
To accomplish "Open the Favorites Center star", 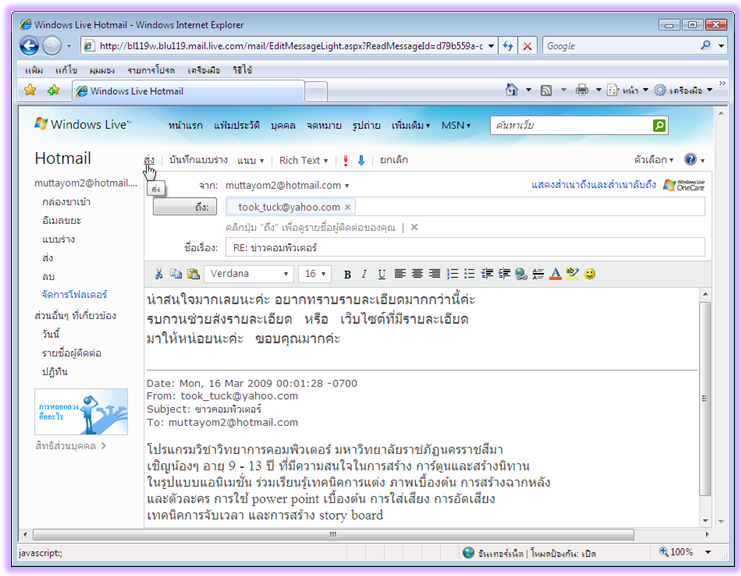I will (x=30, y=89).
